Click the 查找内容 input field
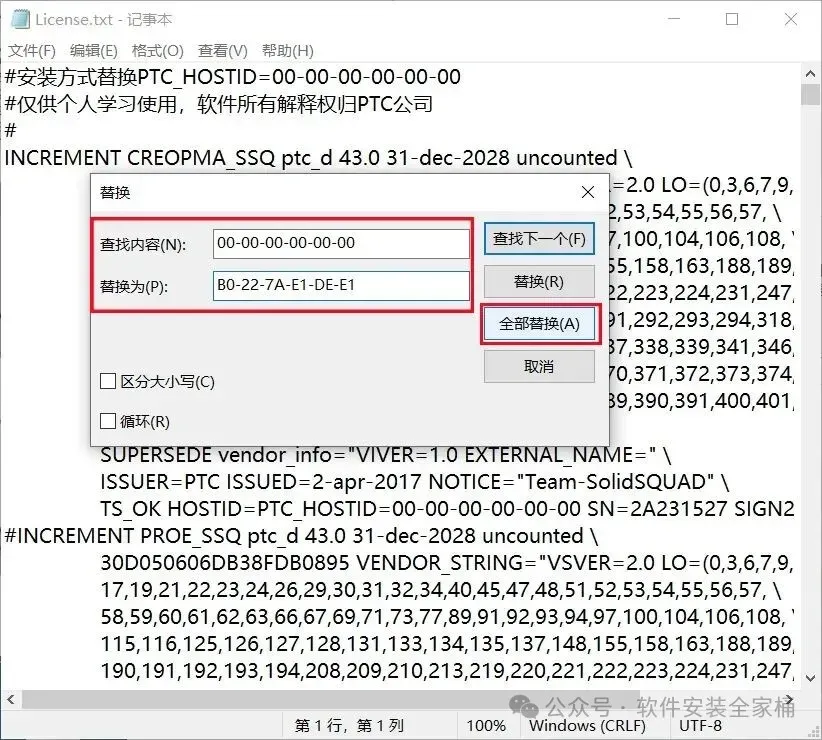Viewport: 822px width, 740px height. pos(341,243)
